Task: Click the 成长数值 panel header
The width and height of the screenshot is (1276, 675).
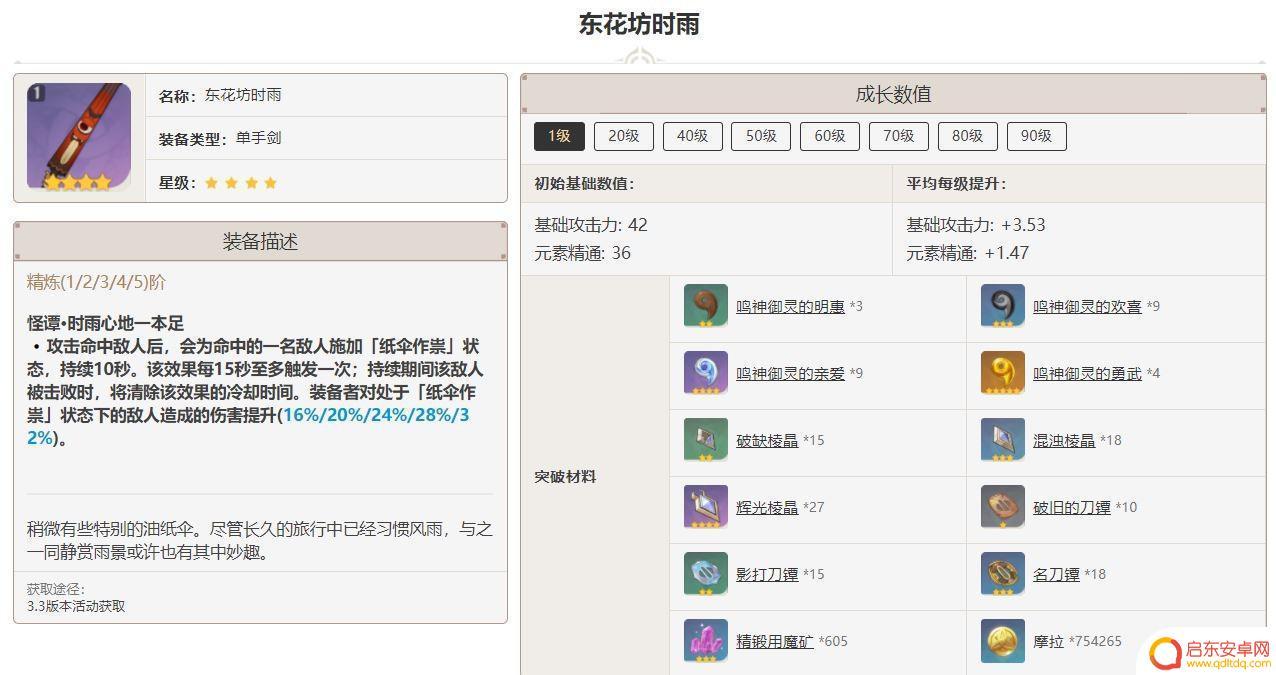Action: [x=893, y=94]
